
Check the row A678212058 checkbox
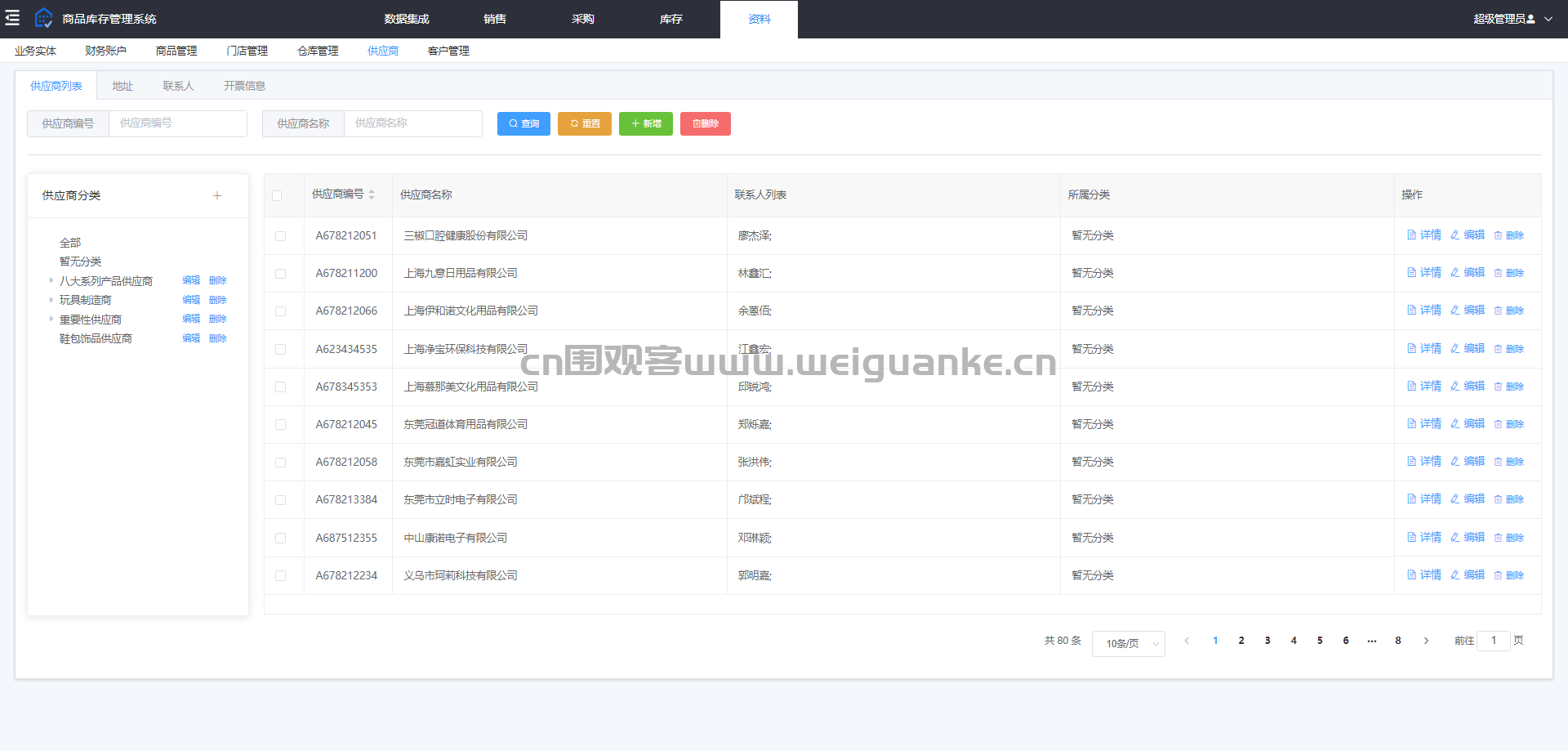[x=280, y=463]
